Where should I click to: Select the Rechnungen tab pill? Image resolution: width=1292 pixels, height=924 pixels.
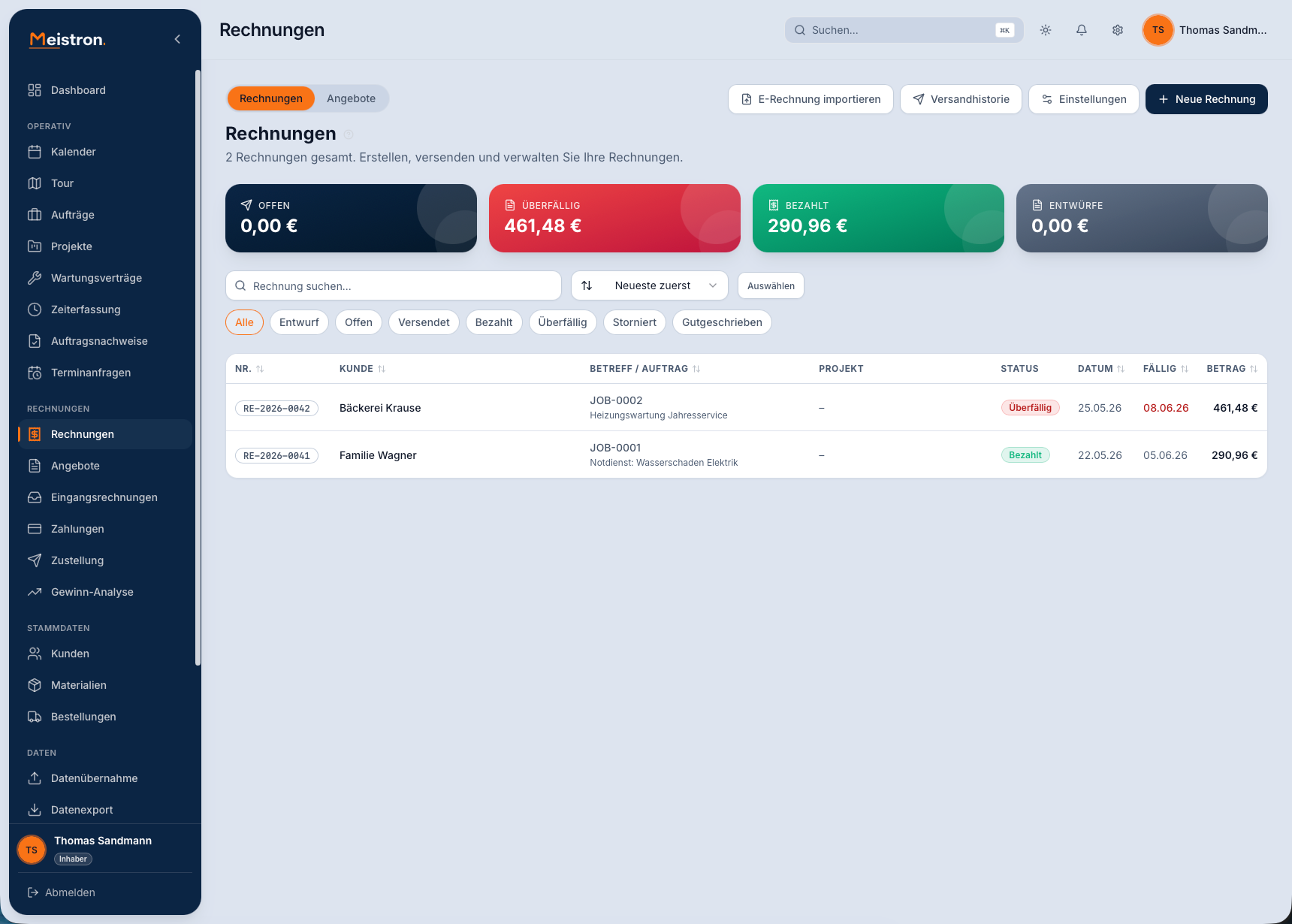click(x=270, y=98)
